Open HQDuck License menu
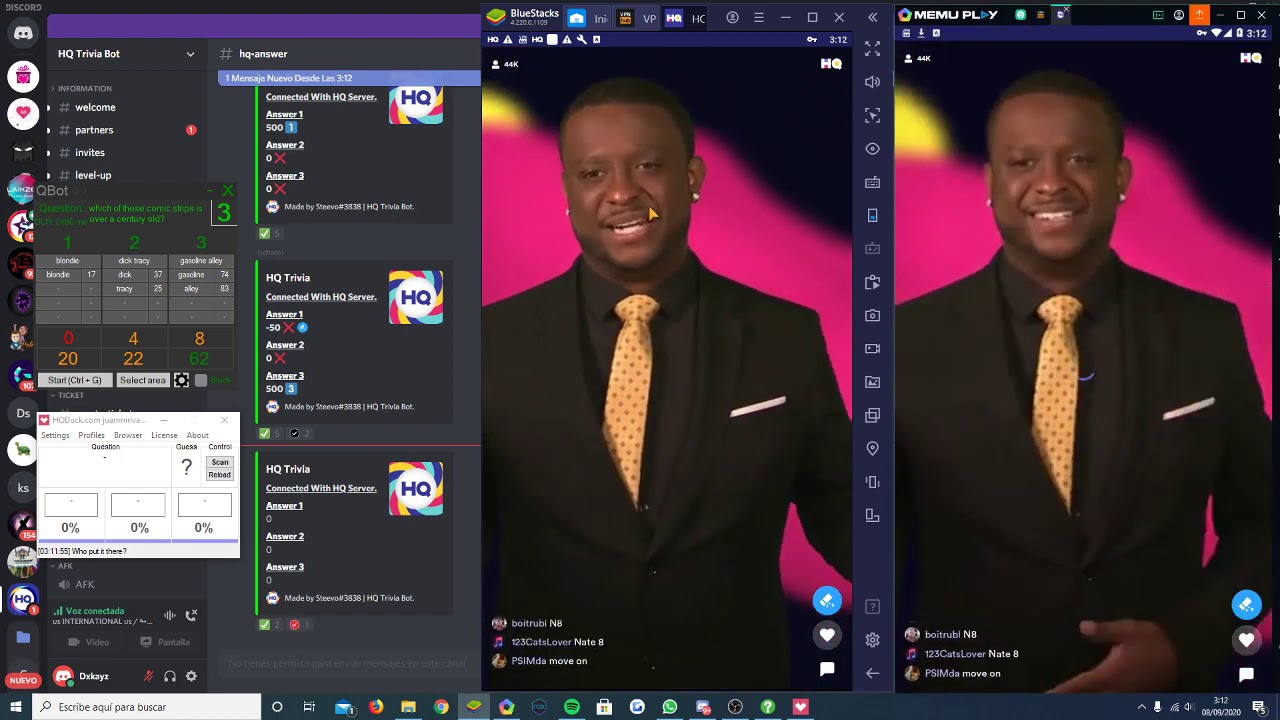The width and height of the screenshot is (1280, 720). [x=164, y=435]
